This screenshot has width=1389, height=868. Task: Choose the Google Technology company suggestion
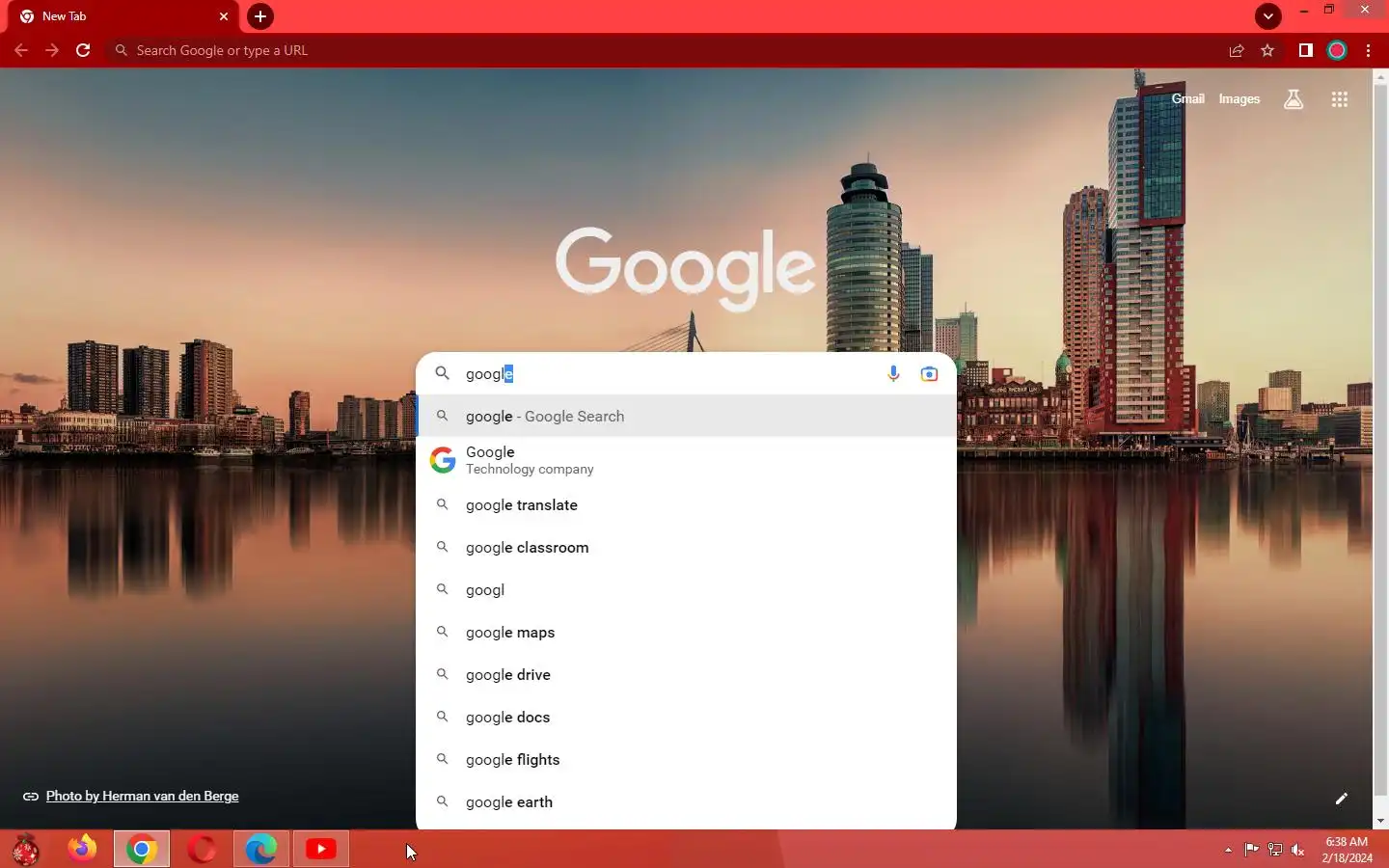[686, 460]
